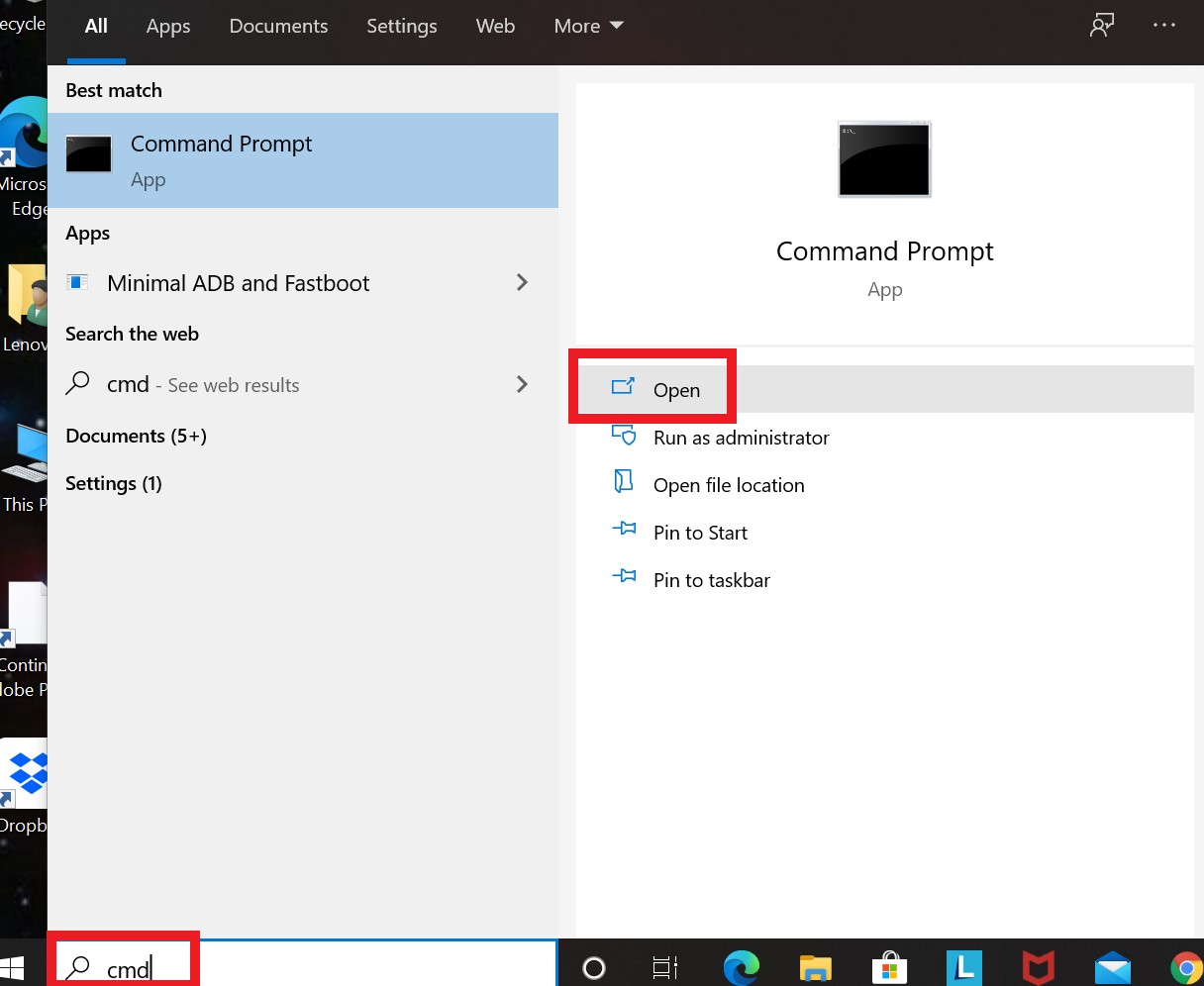This screenshot has height=986, width=1204.
Task: Open the search options ellipsis menu
Action: click(x=1164, y=25)
